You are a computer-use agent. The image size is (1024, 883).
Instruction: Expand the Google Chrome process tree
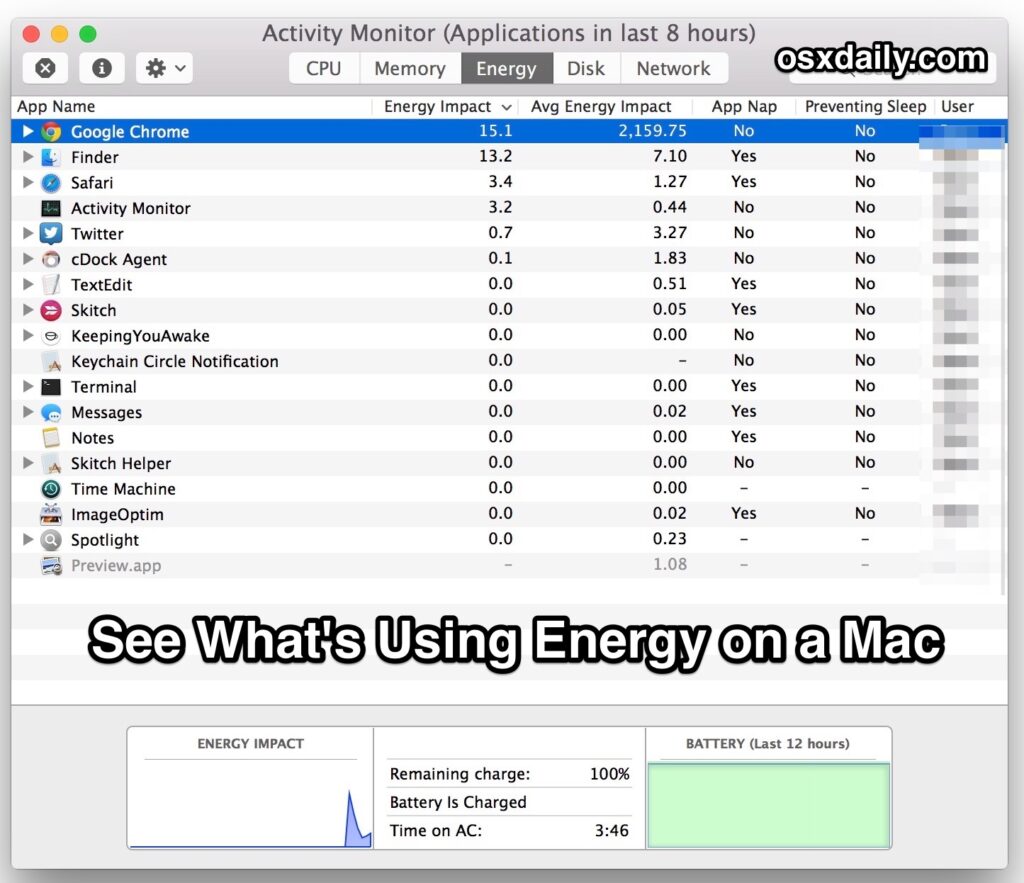point(28,132)
